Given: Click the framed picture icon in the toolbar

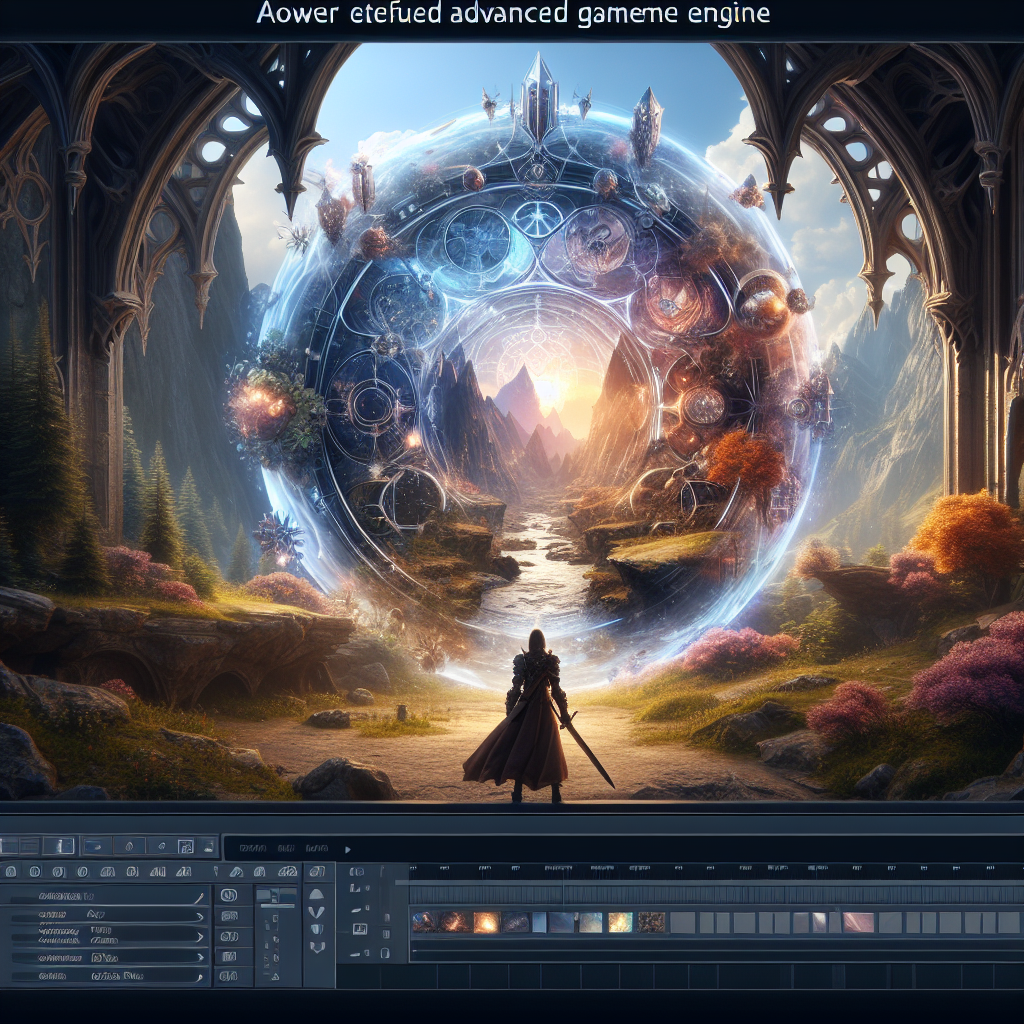Looking at the screenshot, I should click(186, 847).
